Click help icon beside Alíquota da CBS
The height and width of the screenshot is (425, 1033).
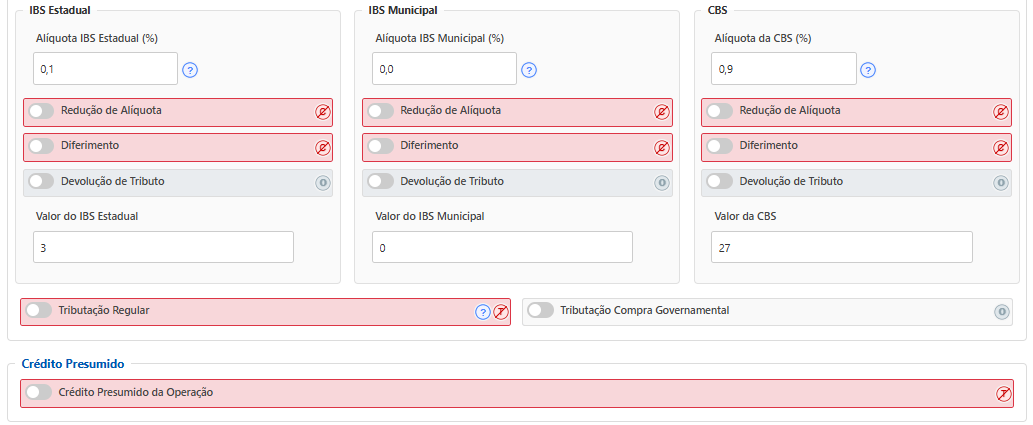(868, 70)
